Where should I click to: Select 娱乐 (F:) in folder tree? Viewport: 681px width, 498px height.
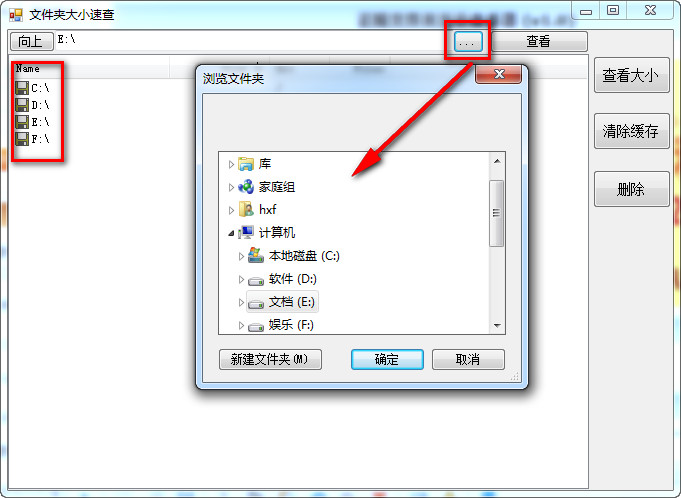point(281,325)
